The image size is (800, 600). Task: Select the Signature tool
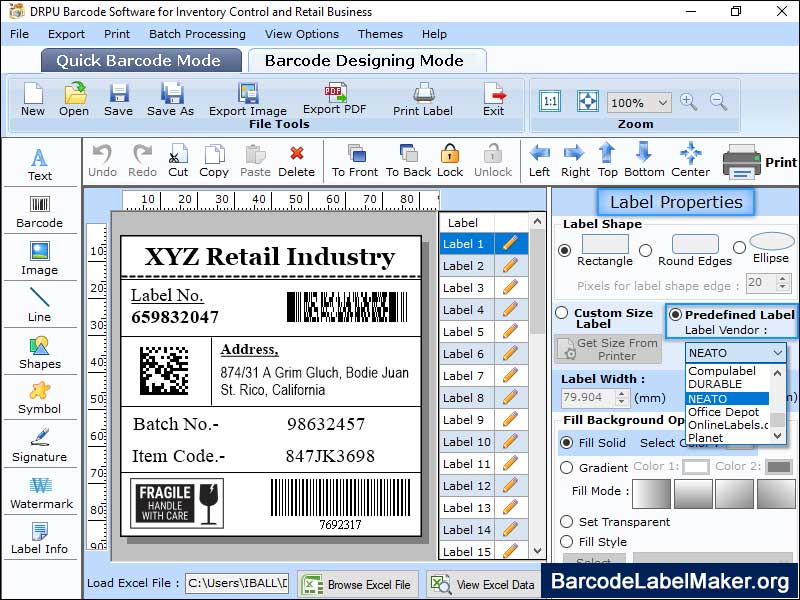coord(40,445)
